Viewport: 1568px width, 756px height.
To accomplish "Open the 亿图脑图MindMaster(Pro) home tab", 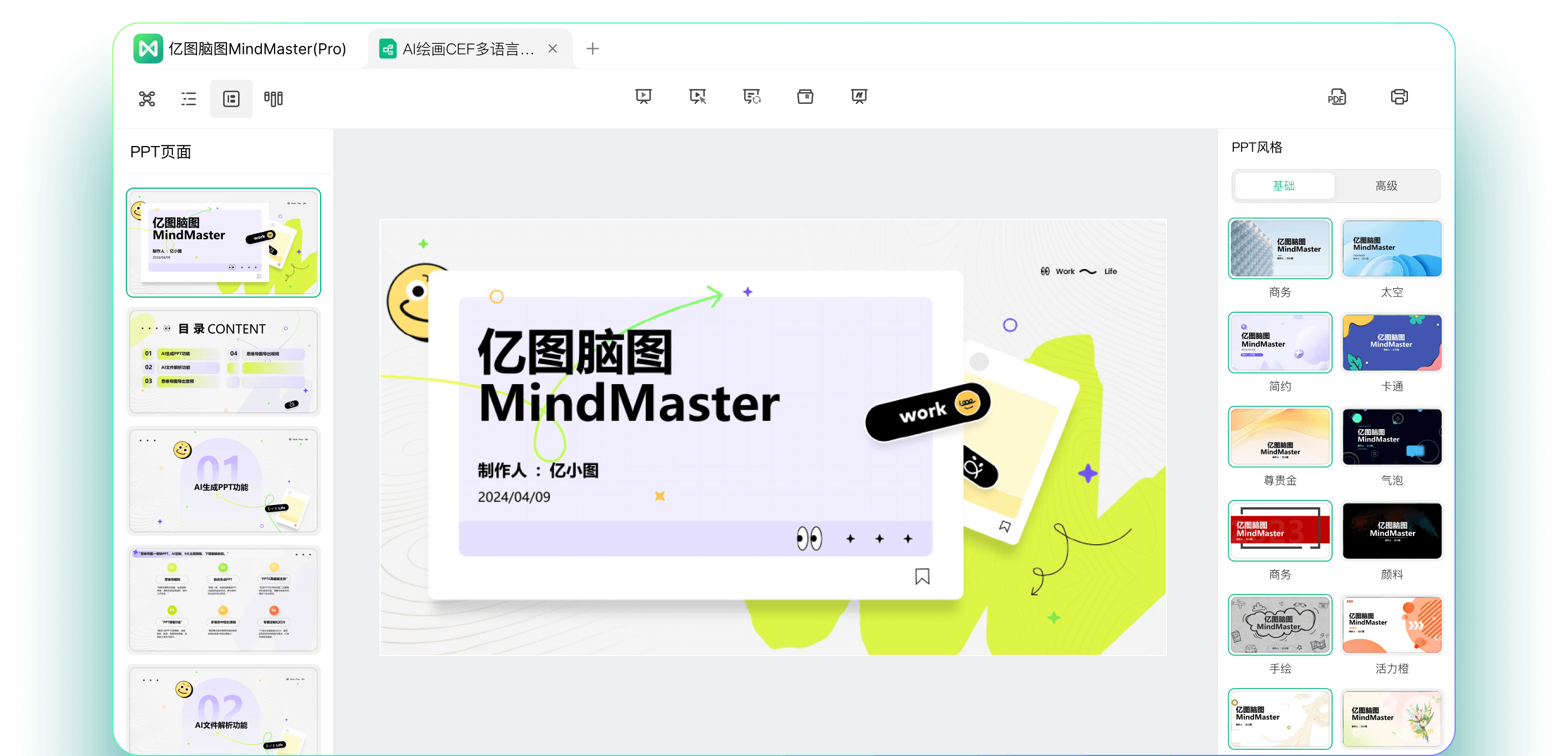I will (240, 49).
